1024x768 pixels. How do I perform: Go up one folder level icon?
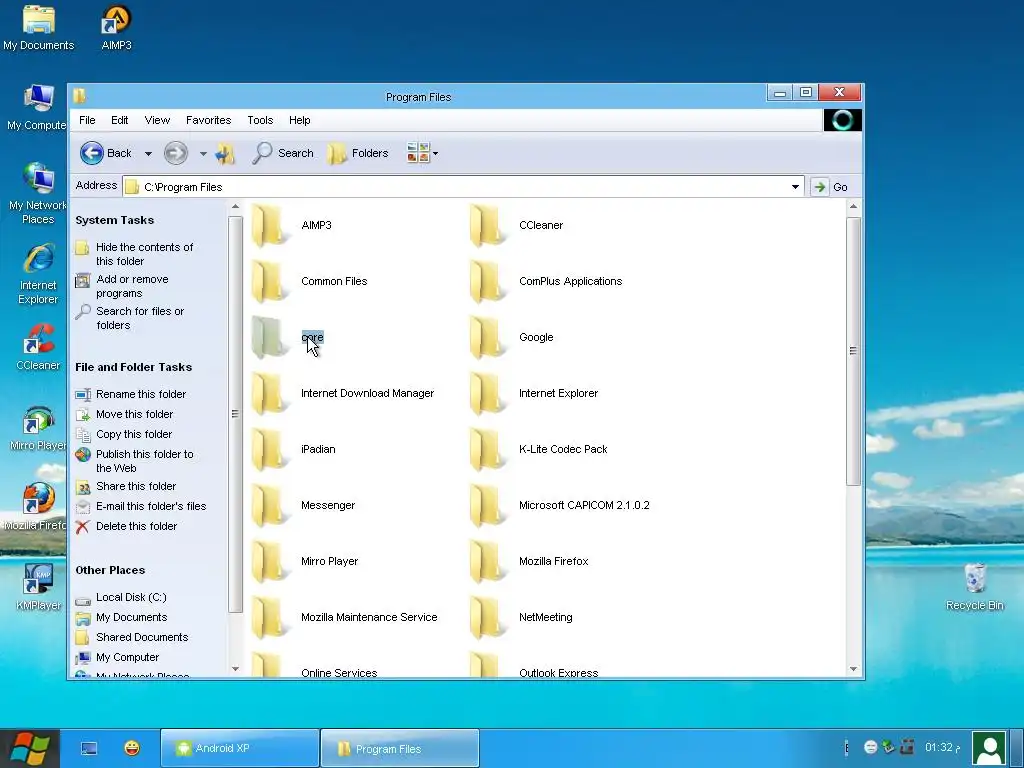pyautogui.click(x=225, y=153)
